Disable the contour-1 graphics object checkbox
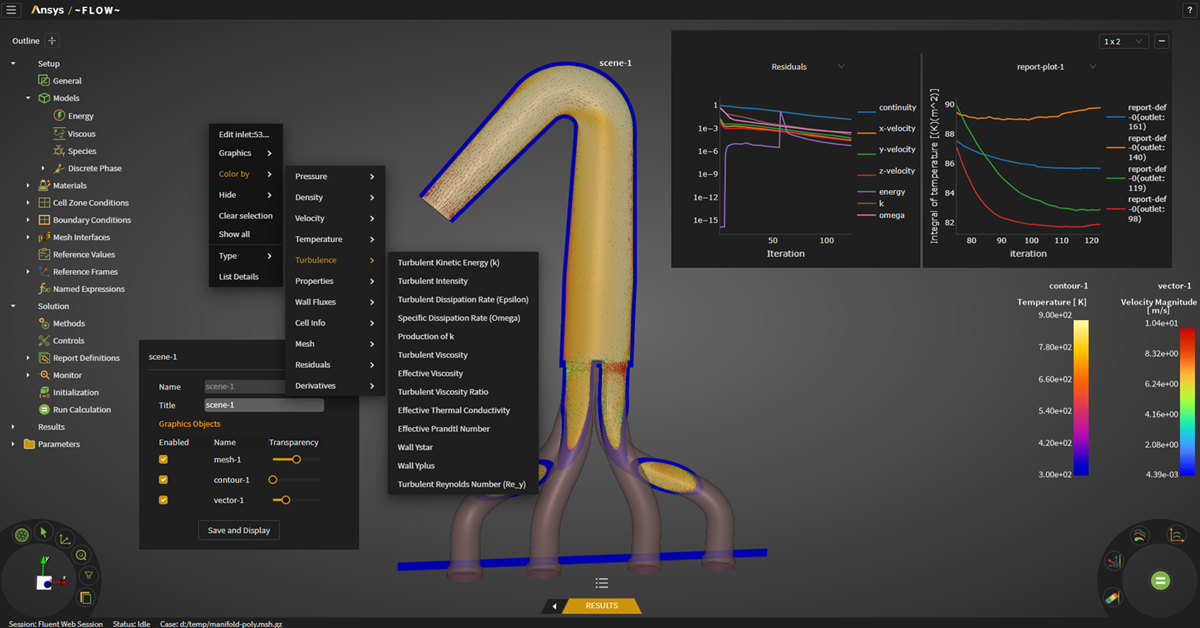Image resolution: width=1200 pixels, height=628 pixels. pyautogui.click(x=163, y=480)
